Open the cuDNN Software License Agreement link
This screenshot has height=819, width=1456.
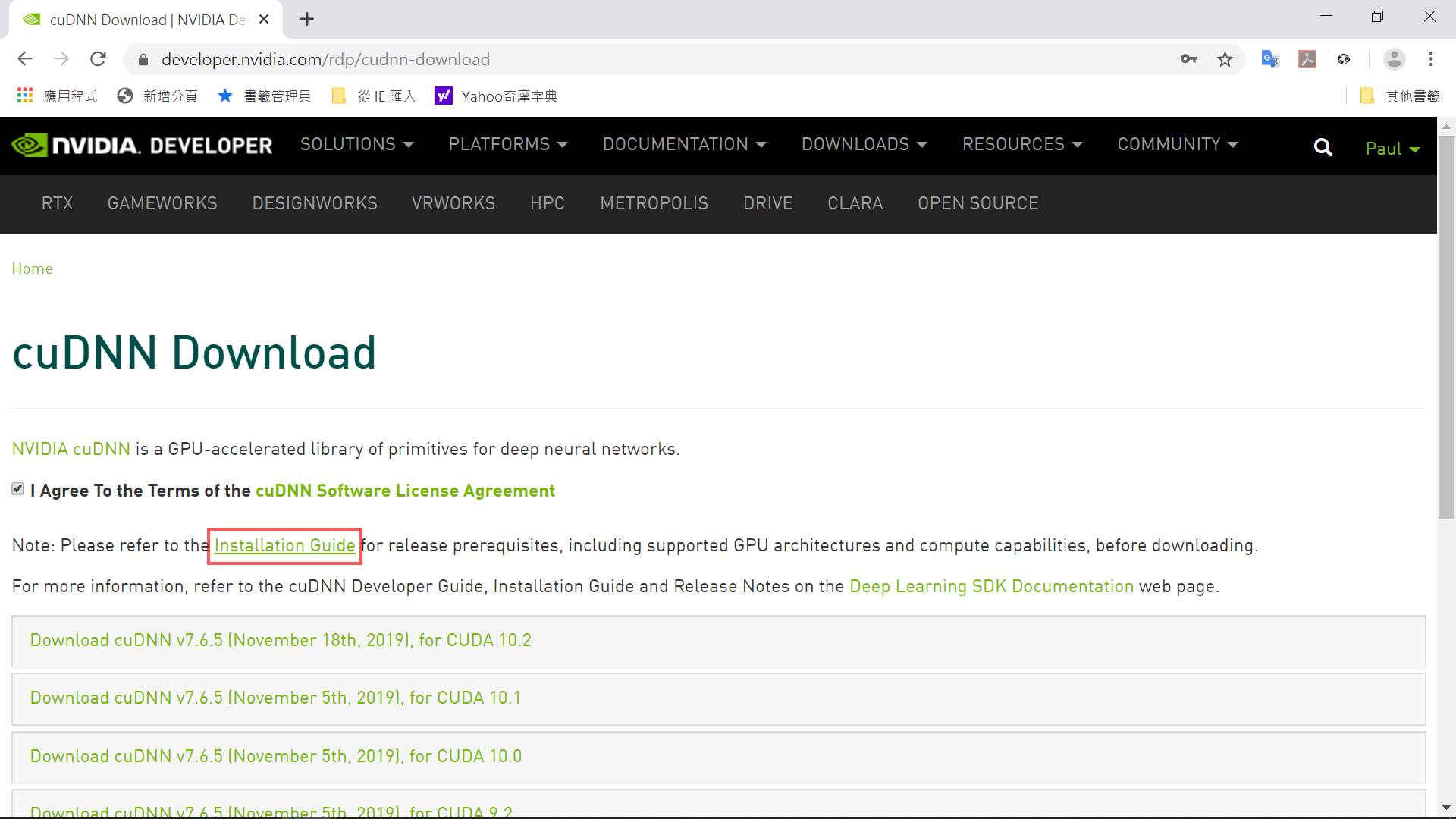pos(405,491)
